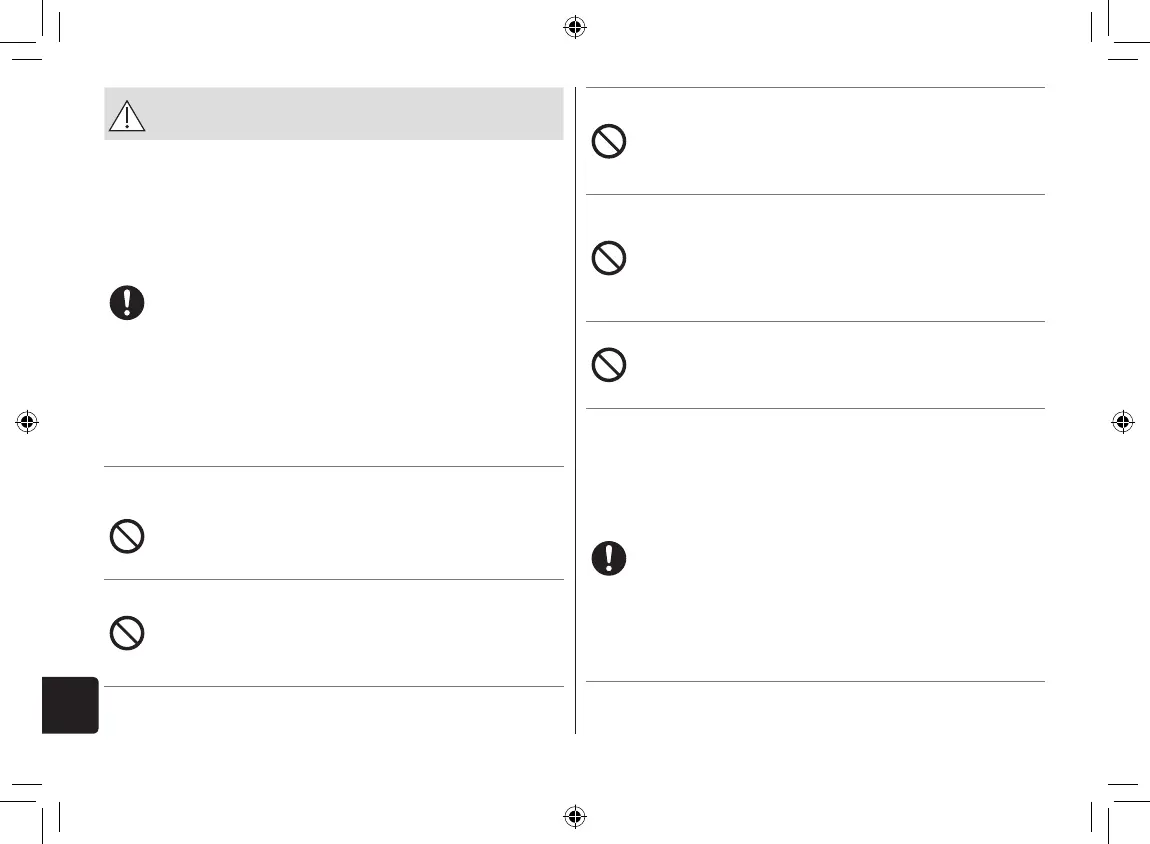Click the upper prohibition icon in left column
The height and width of the screenshot is (844, 1150).
pos(126,537)
